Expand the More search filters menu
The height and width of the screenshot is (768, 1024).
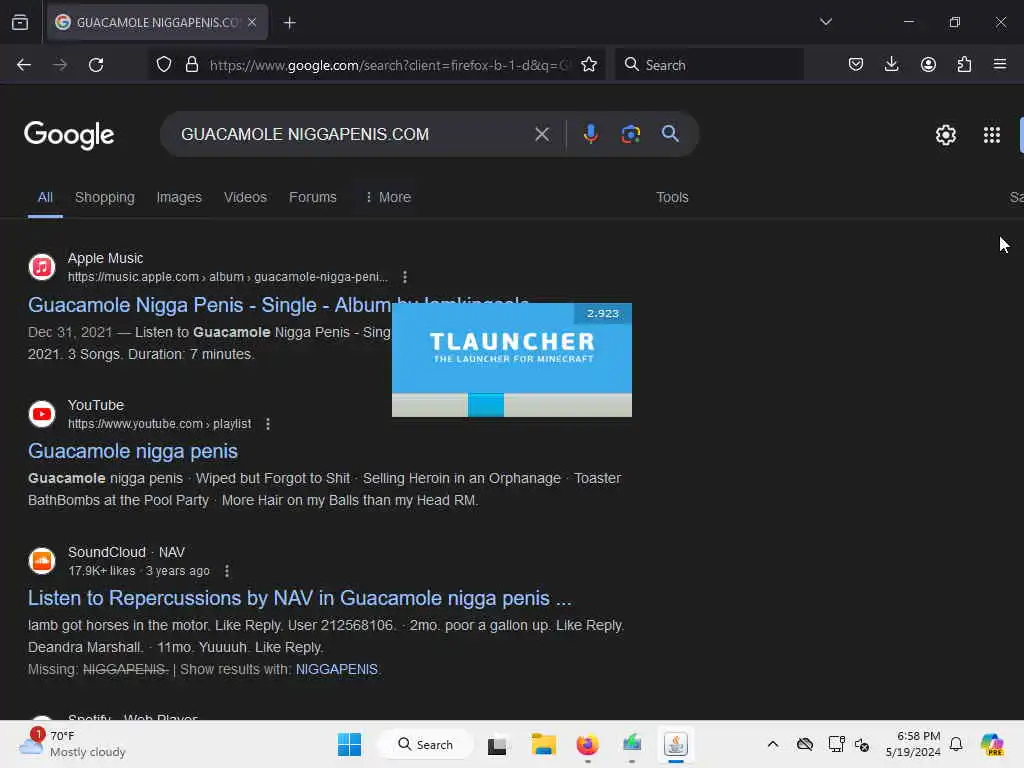click(x=388, y=197)
